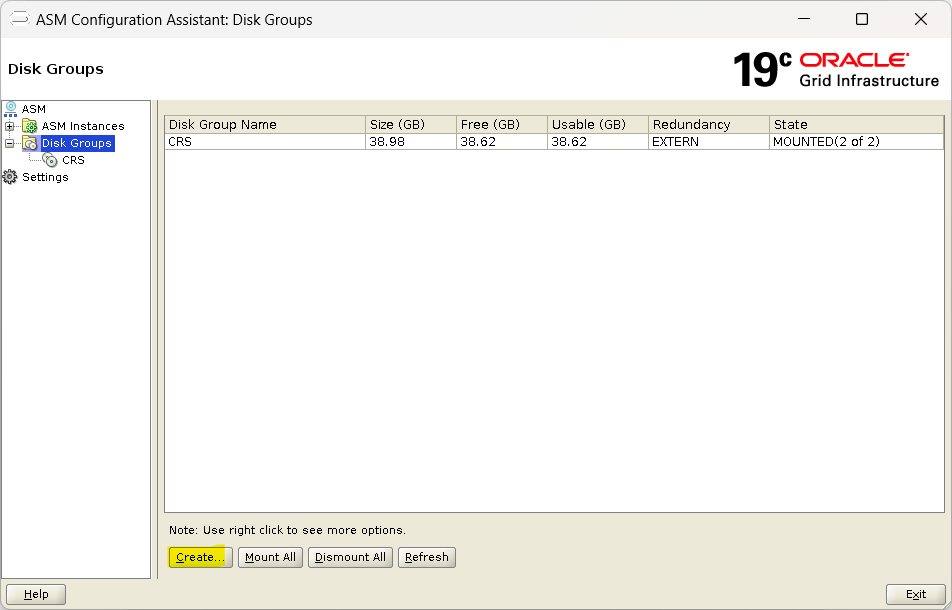Exit the ASM Configuration Assistant
952x610 pixels.
click(916, 594)
